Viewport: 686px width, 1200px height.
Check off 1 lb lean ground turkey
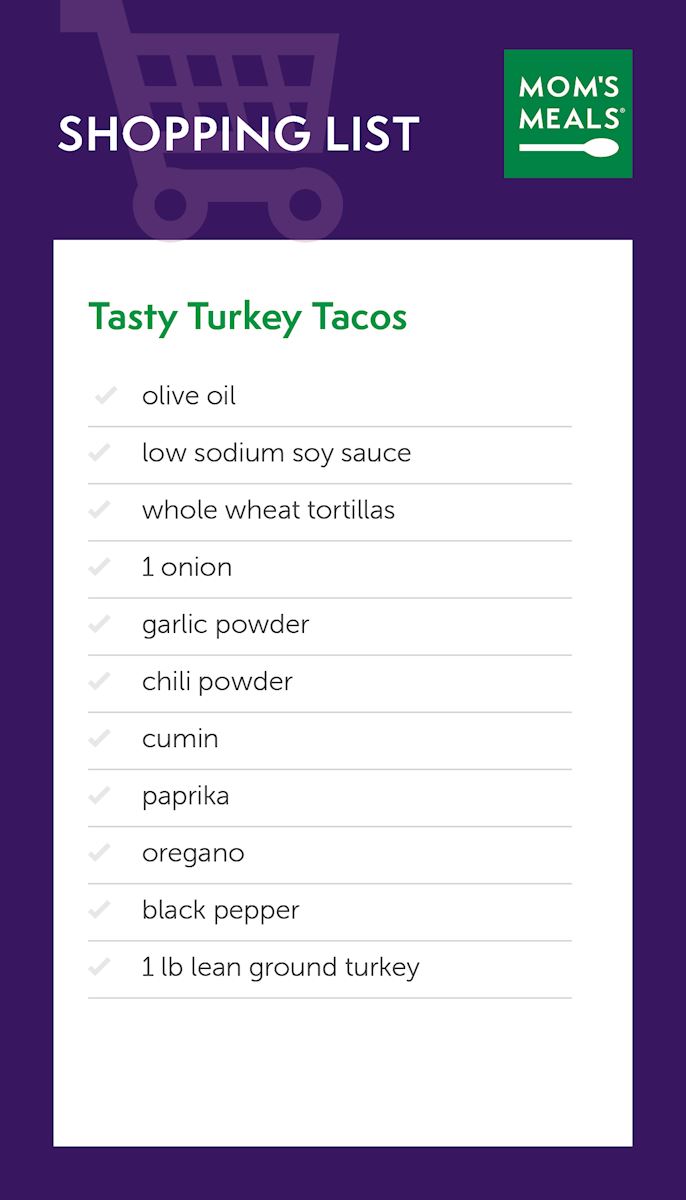pos(102,967)
